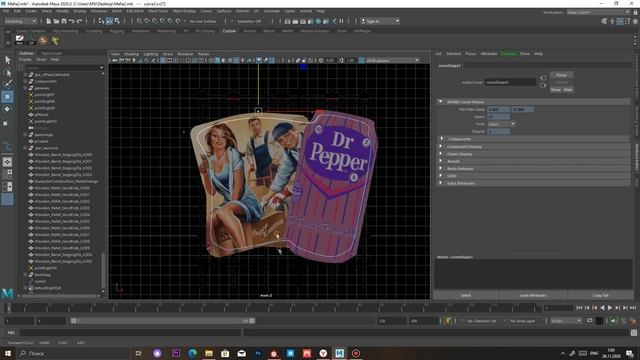Switch to the Rigging shelf tab

[x=117, y=31]
